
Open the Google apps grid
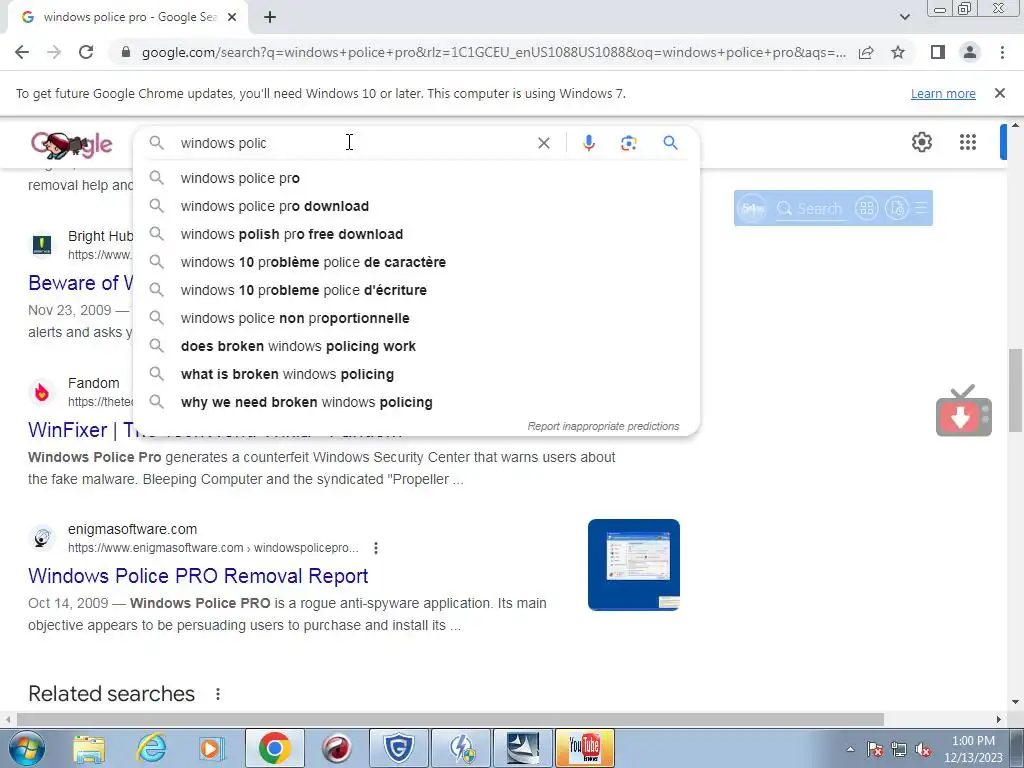click(x=968, y=142)
